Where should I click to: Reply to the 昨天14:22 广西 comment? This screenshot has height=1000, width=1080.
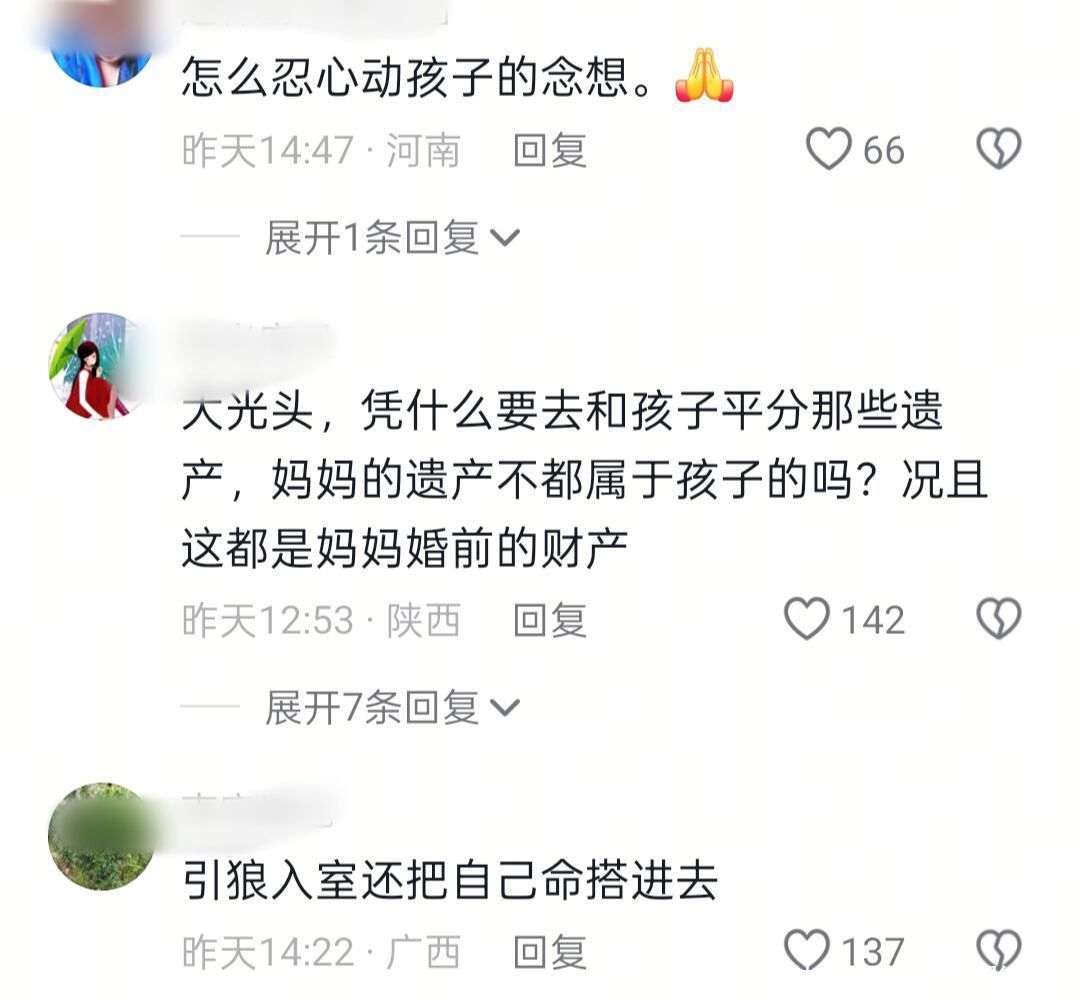(550, 952)
